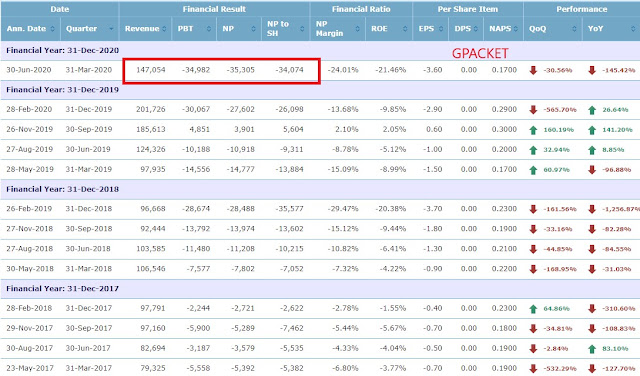Screen dimensions: 640x376
Task: Click revenue value 201,726
Action: 151,109
